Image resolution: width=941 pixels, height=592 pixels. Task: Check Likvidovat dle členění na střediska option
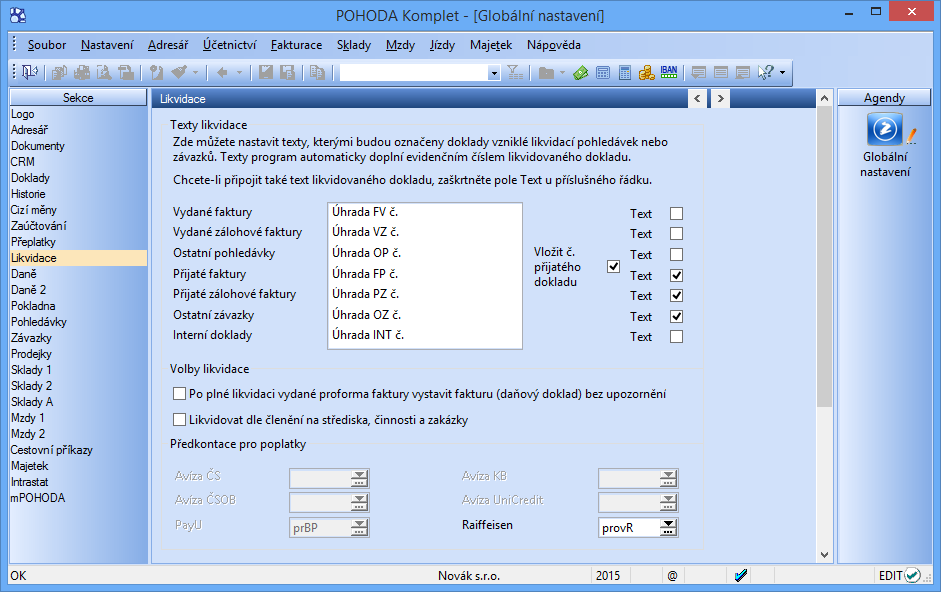(x=179, y=420)
